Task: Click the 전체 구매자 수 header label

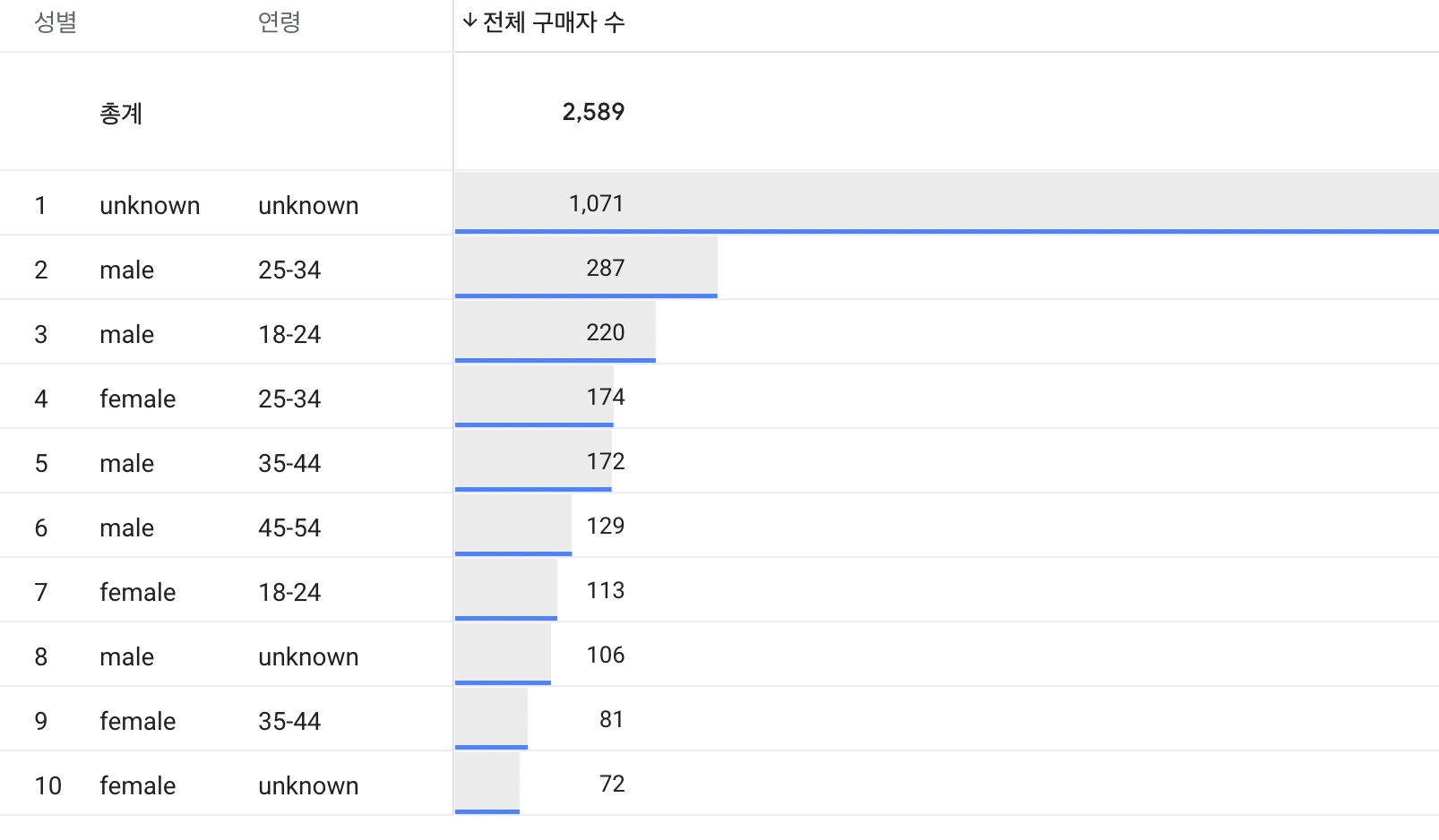Action: (553, 21)
